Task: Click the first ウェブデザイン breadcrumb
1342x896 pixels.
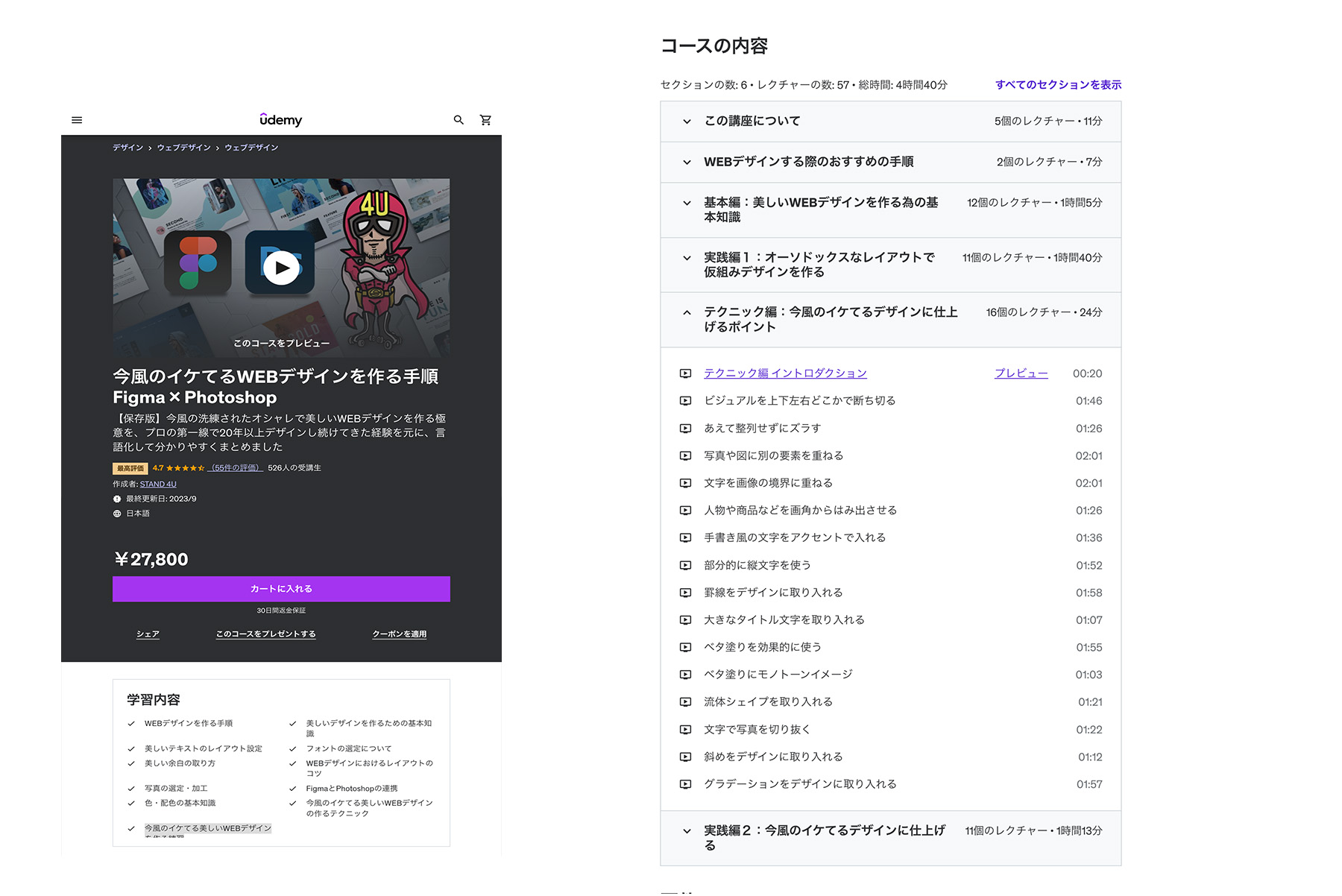Action: pyautogui.click(x=183, y=148)
